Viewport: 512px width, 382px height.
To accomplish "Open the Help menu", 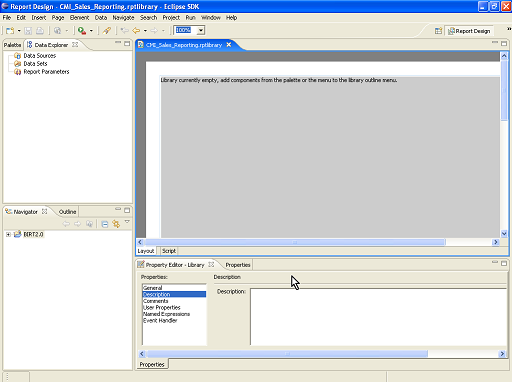I will (x=231, y=18).
